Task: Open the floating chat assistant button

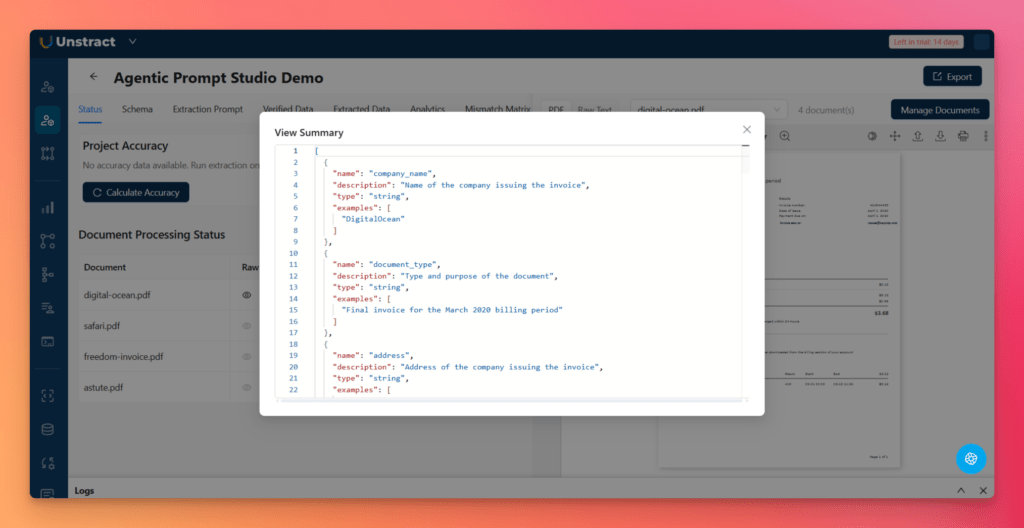Action: coord(969,458)
